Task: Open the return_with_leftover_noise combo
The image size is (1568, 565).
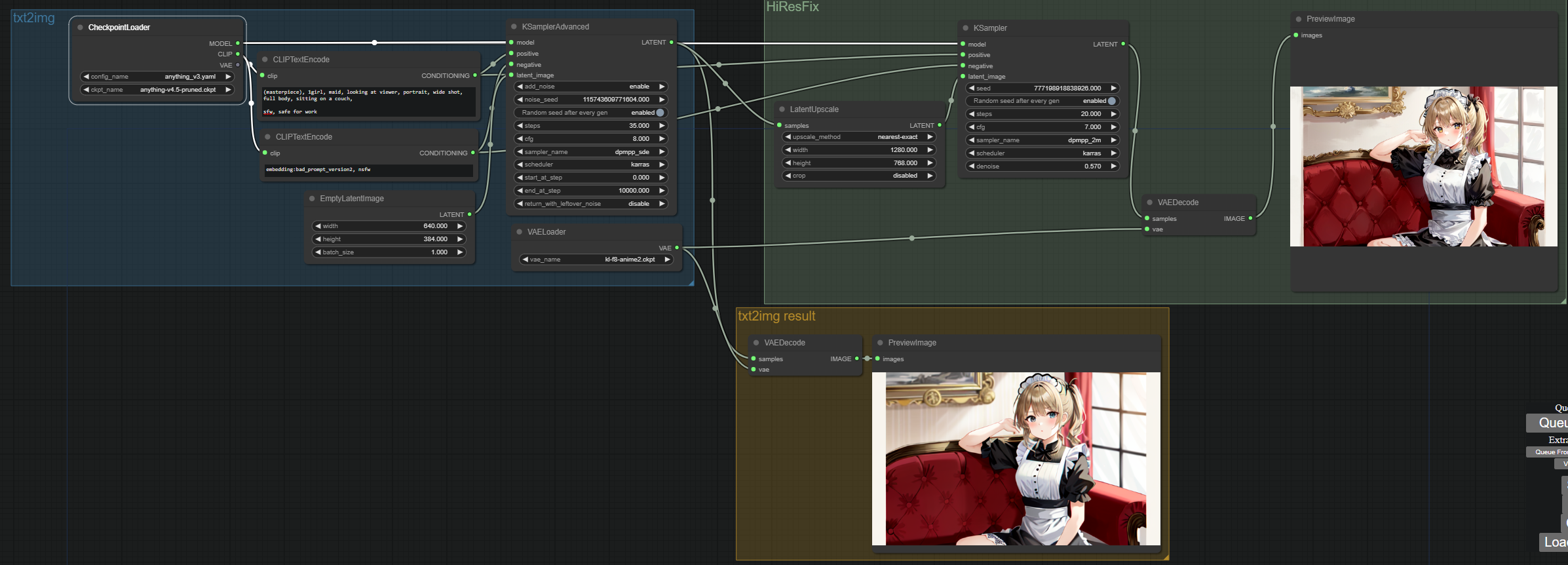Action: coord(590,204)
